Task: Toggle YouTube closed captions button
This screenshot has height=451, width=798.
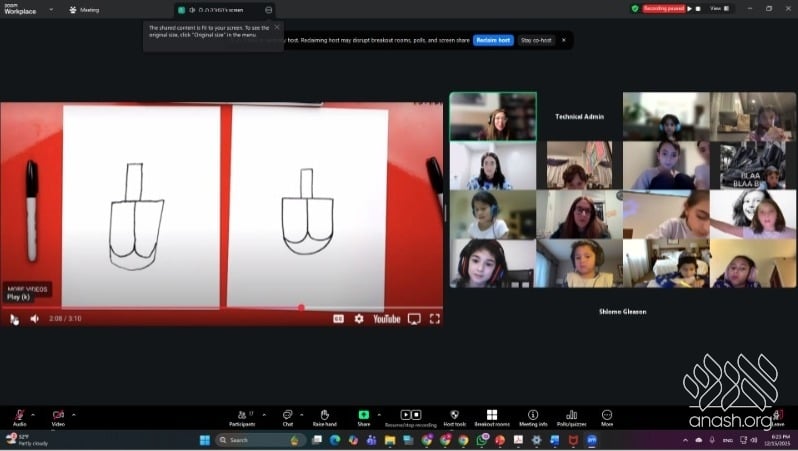Action: (338, 319)
